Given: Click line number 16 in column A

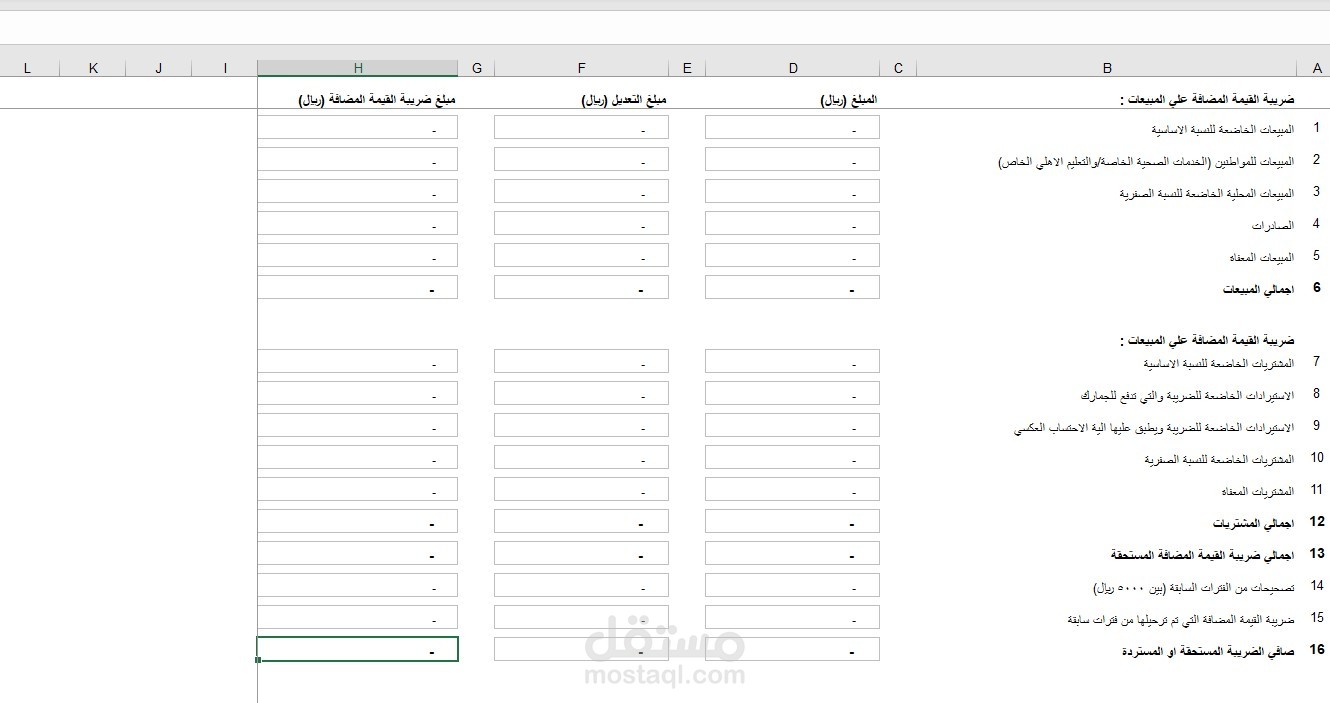Looking at the screenshot, I should (x=1316, y=650).
